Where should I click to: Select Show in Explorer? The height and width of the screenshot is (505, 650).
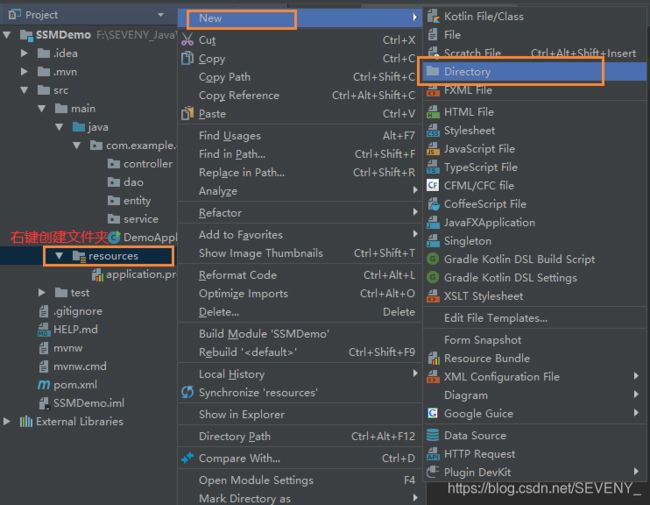(x=300, y=414)
